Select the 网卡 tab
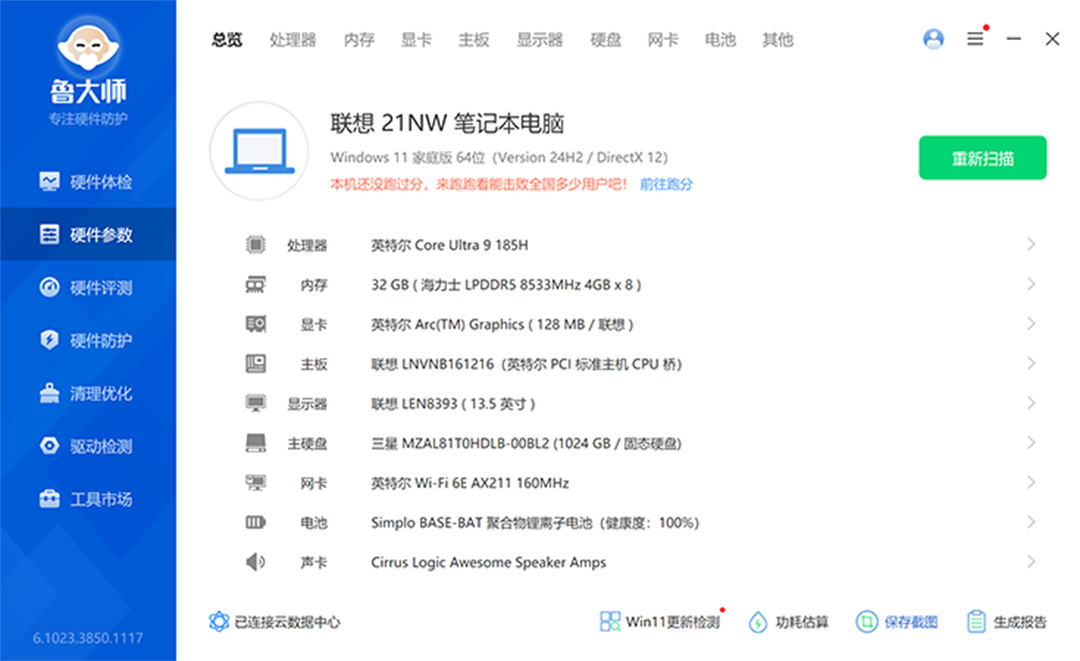Viewport: 1080px width, 661px height. click(x=662, y=40)
